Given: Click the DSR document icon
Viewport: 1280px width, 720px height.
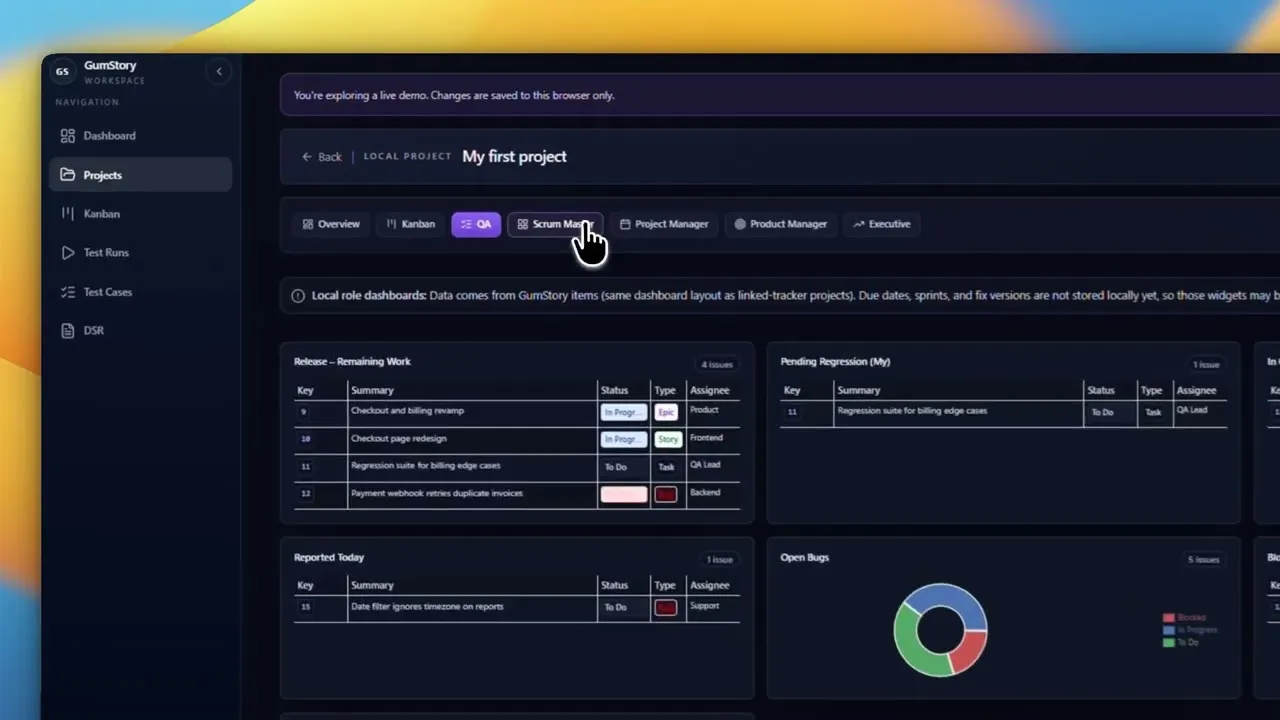Looking at the screenshot, I should click(68, 331).
